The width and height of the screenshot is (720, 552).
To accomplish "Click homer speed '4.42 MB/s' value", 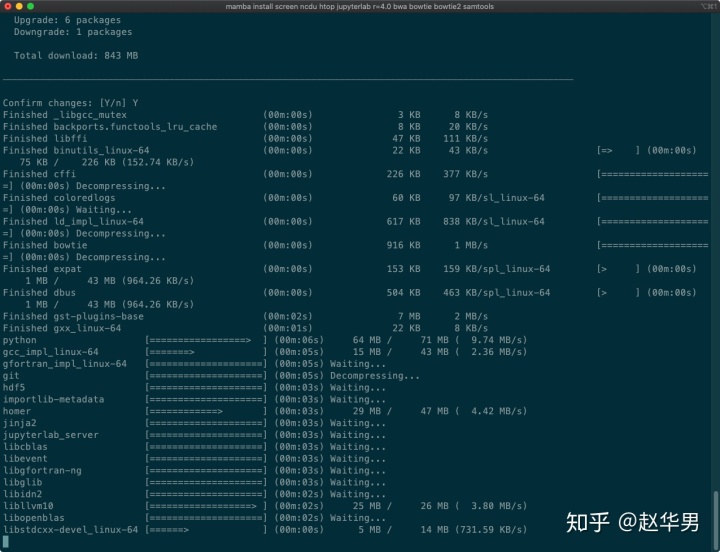I will (x=496, y=411).
